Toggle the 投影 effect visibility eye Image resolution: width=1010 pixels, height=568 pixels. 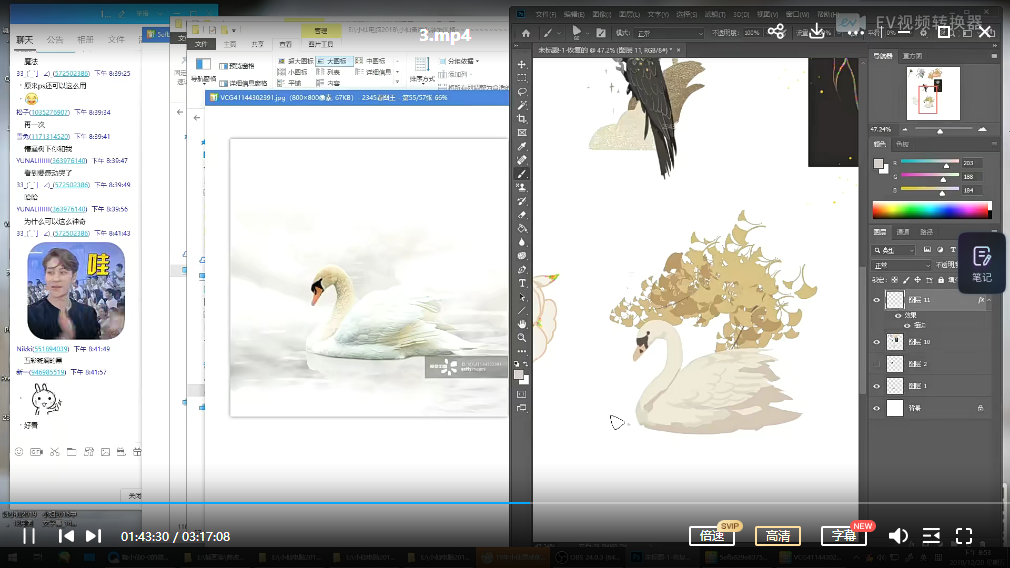click(x=907, y=325)
